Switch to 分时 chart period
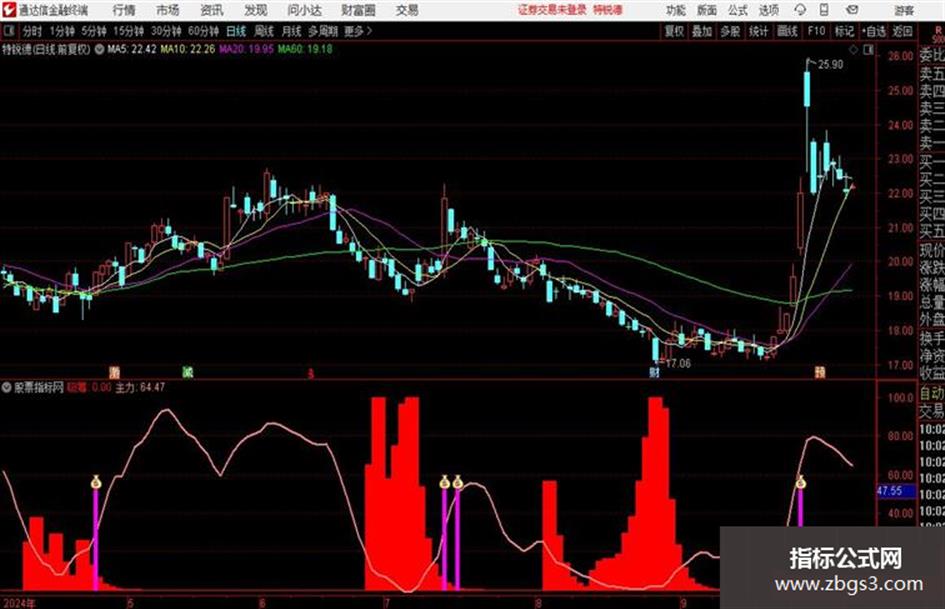Screen dimensions: 945x609 32,31
